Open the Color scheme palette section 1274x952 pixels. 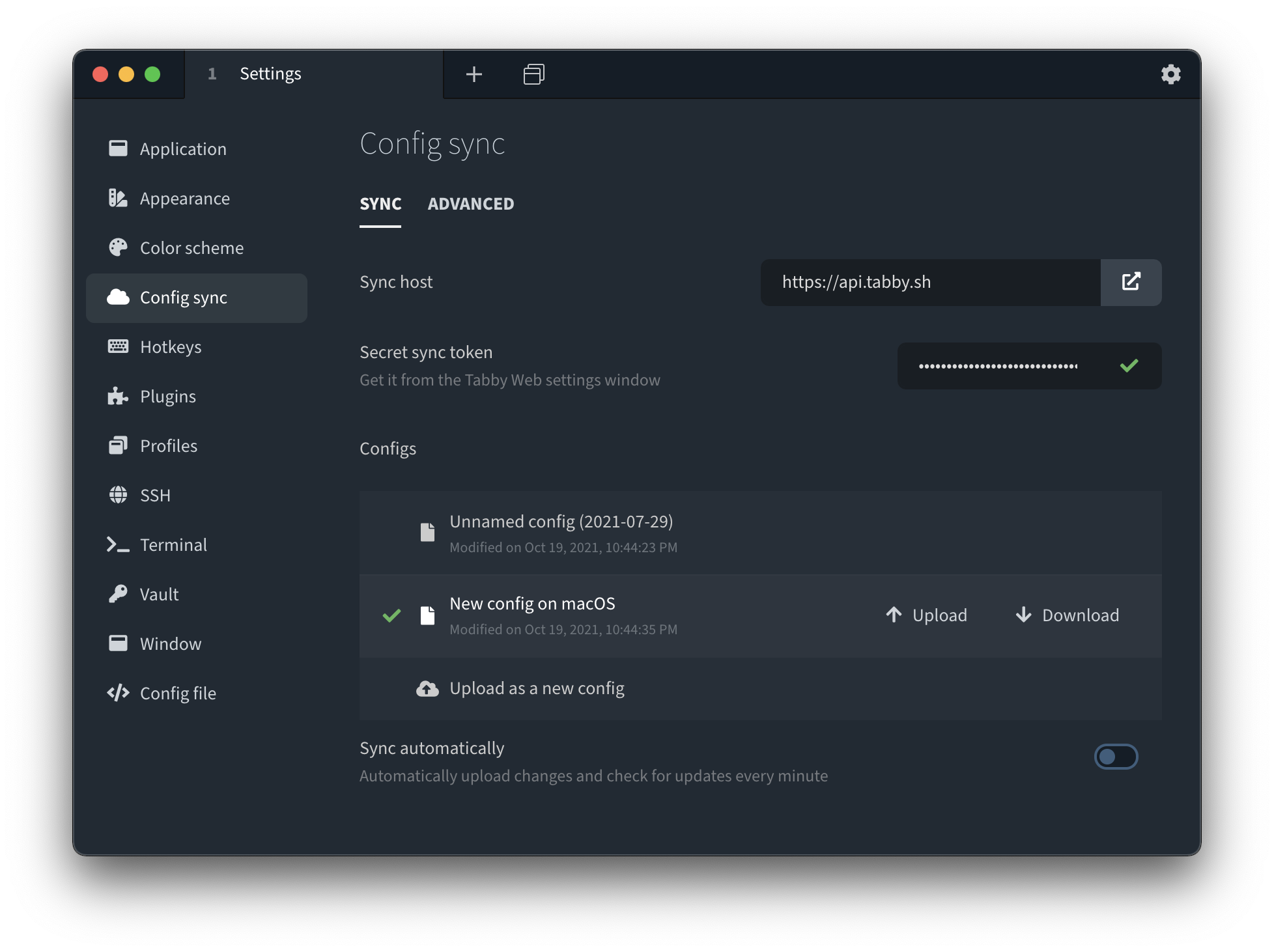tap(191, 248)
